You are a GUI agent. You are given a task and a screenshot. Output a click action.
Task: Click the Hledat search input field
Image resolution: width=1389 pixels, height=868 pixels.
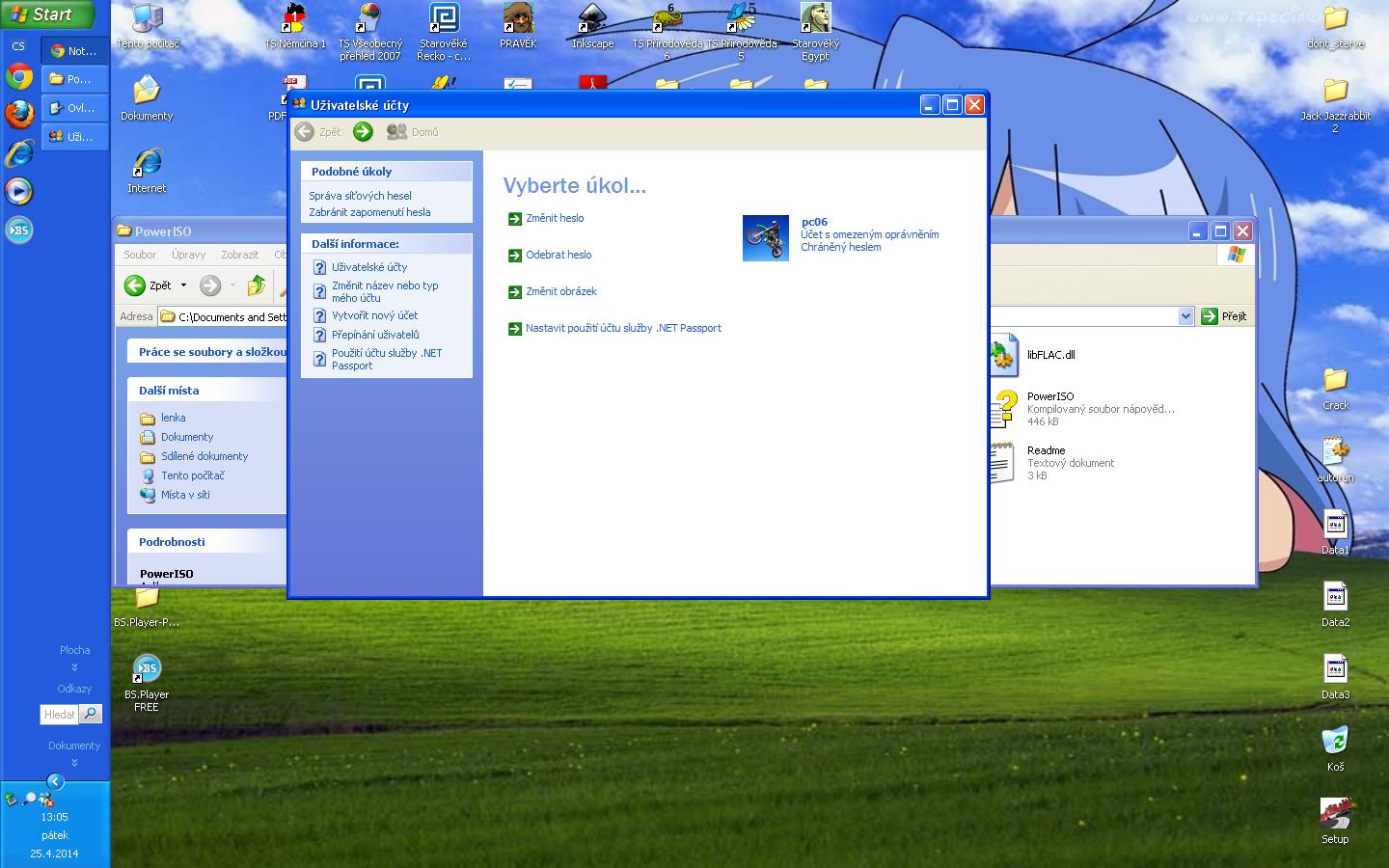point(59,714)
